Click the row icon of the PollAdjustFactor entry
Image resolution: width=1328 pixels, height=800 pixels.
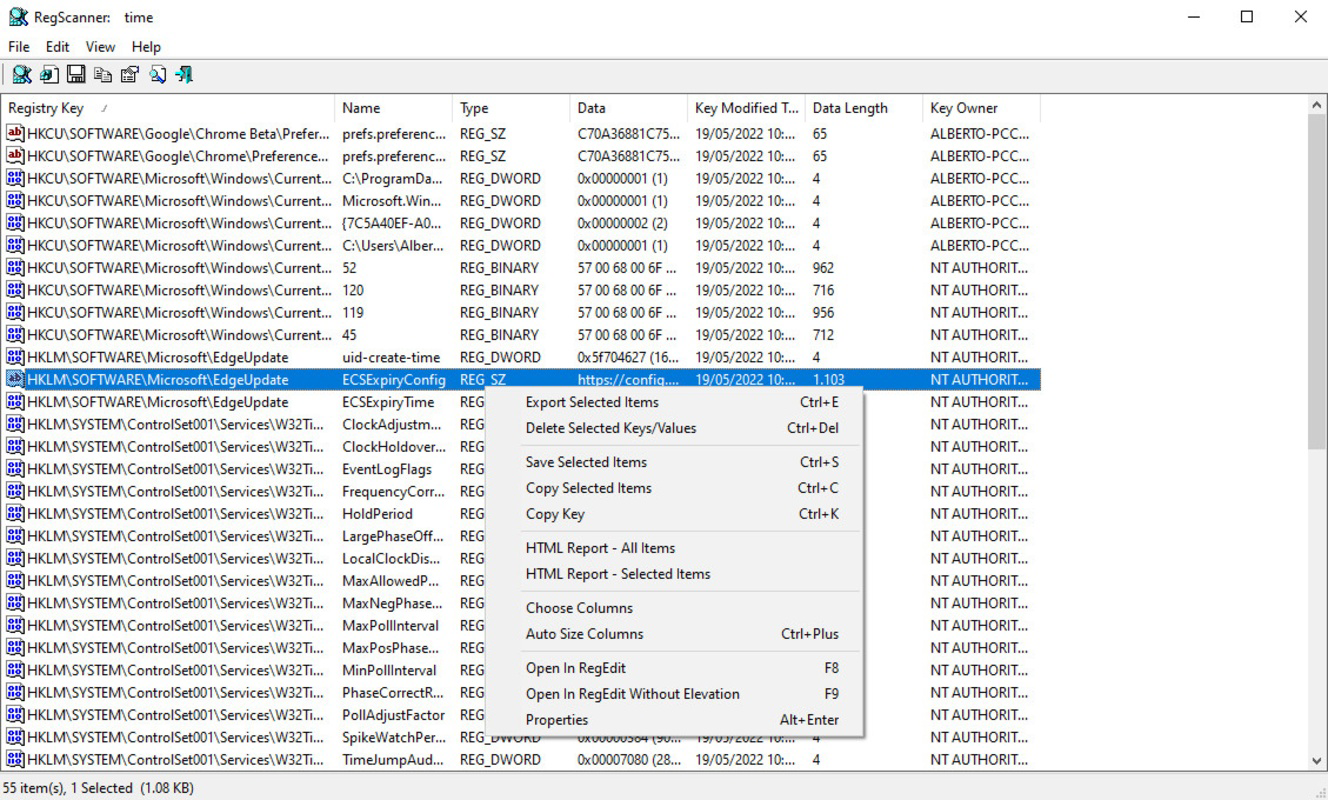click(15, 715)
